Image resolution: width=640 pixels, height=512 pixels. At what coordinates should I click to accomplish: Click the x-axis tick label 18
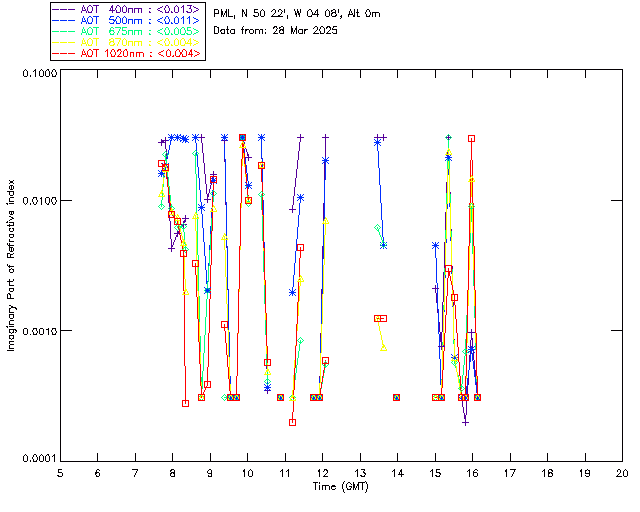coord(547,474)
